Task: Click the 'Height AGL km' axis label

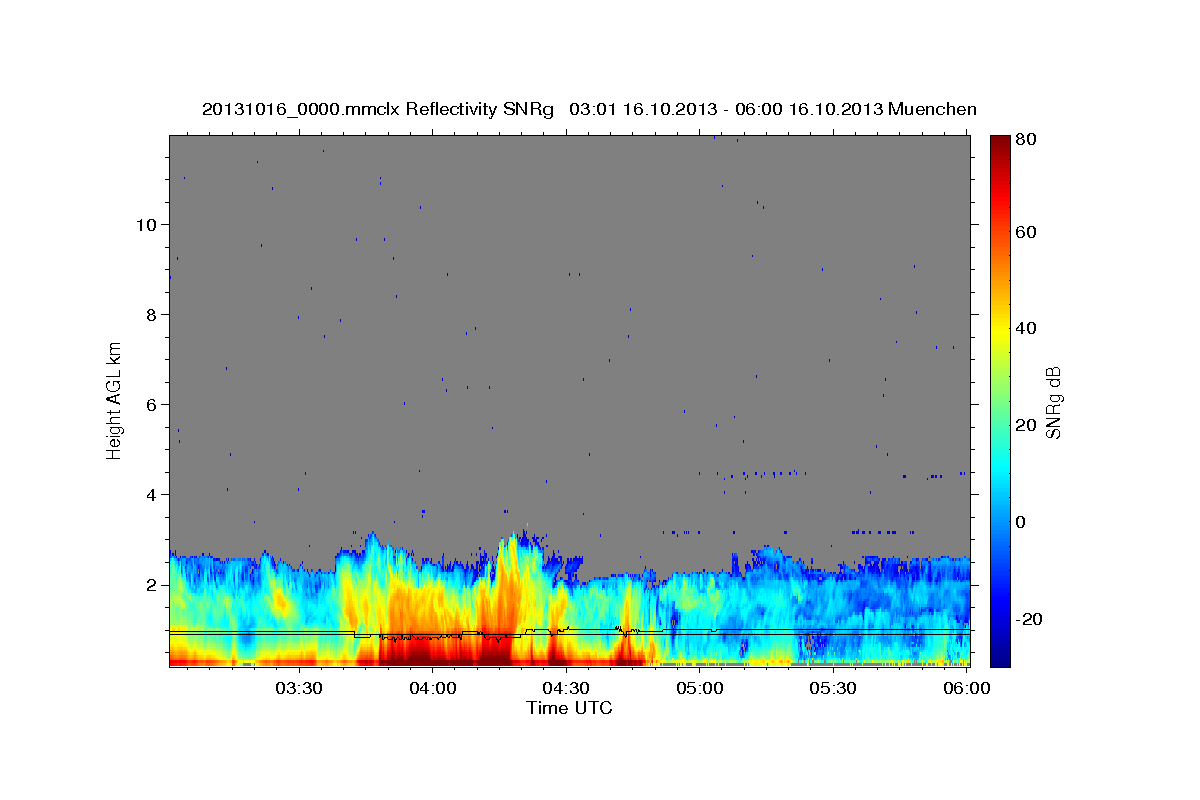Action: coord(115,399)
